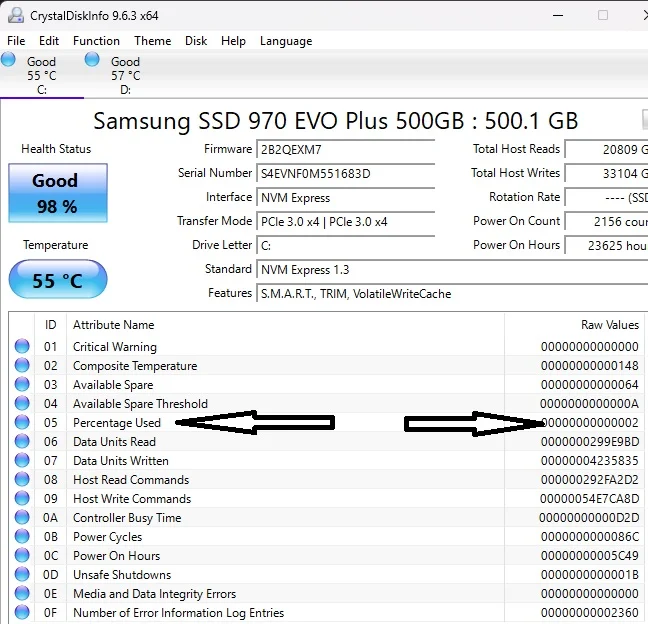Click raw value 00000054E7CA8D
This screenshot has width=648, height=624.
(x=589, y=499)
